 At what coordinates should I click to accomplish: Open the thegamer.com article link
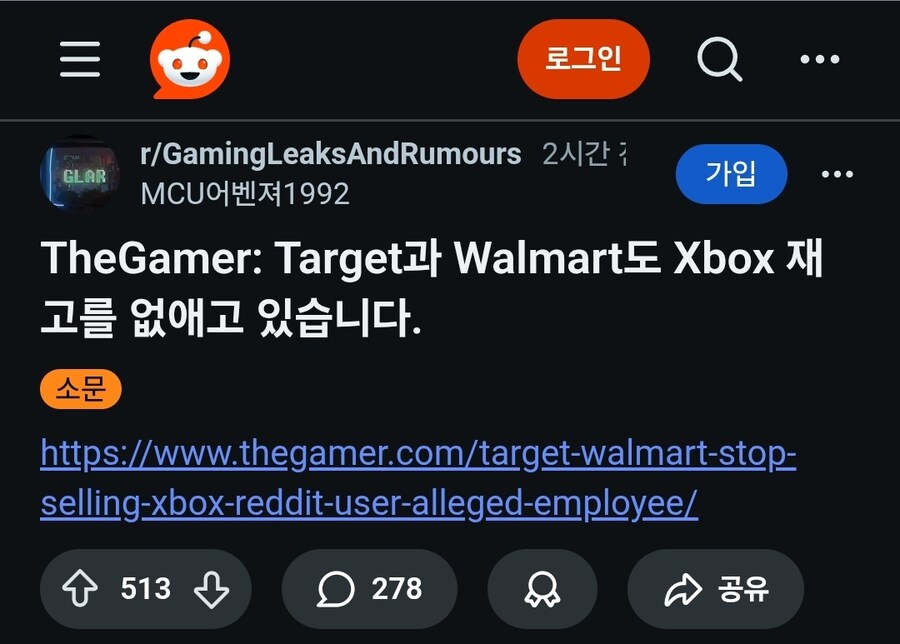[x=418, y=478]
